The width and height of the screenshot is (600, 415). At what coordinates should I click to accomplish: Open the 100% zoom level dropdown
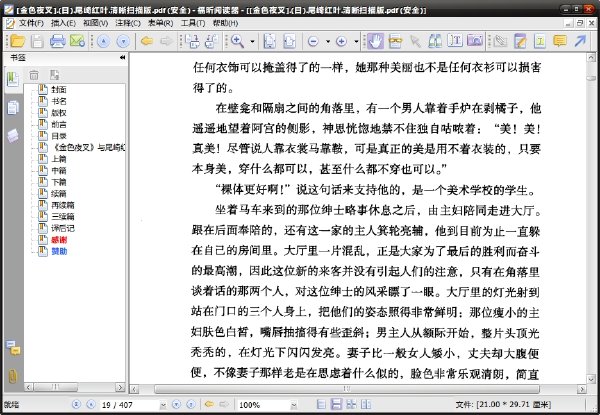(293, 405)
